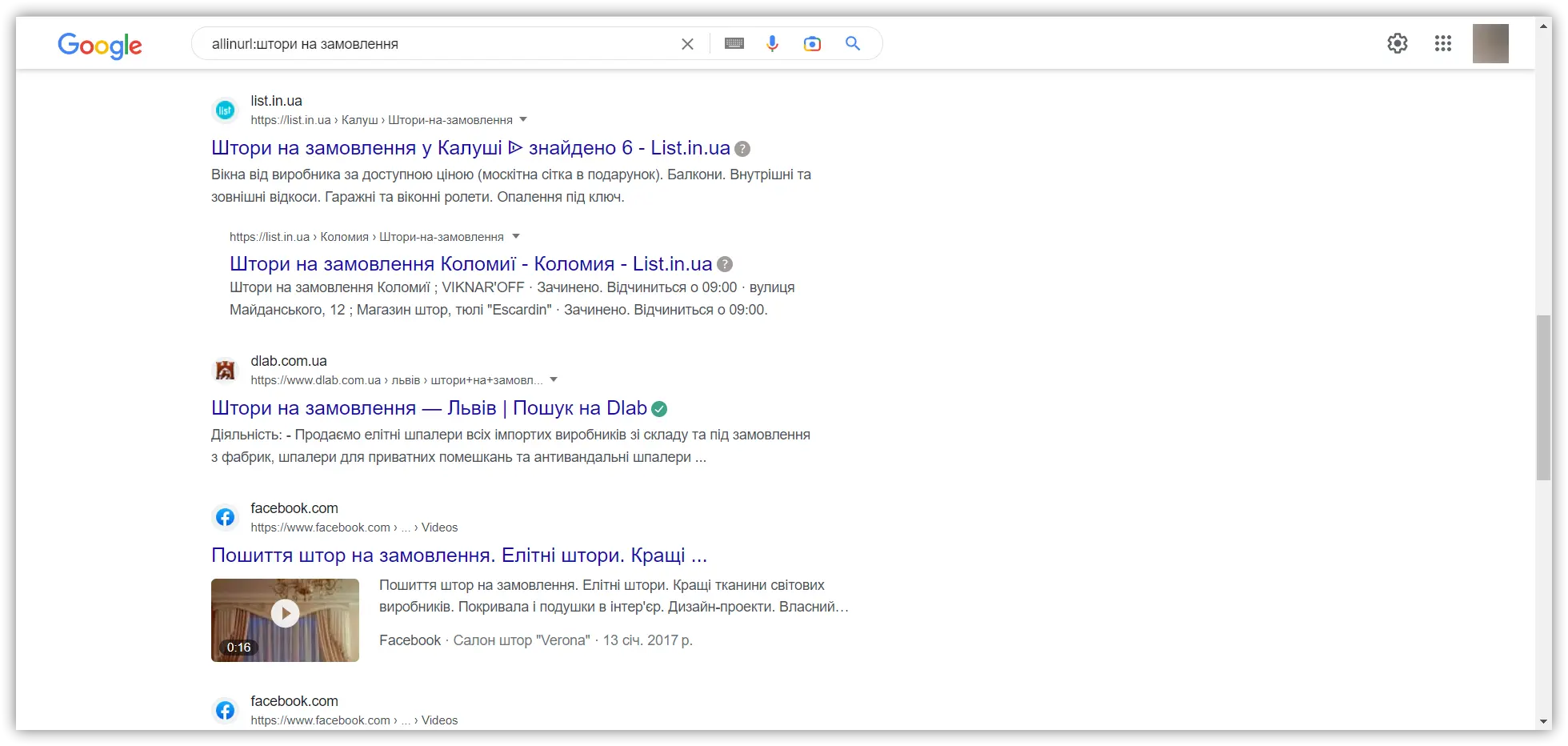Click inside the search input field
The height and width of the screenshot is (746, 1568).
(x=440, y=44)
